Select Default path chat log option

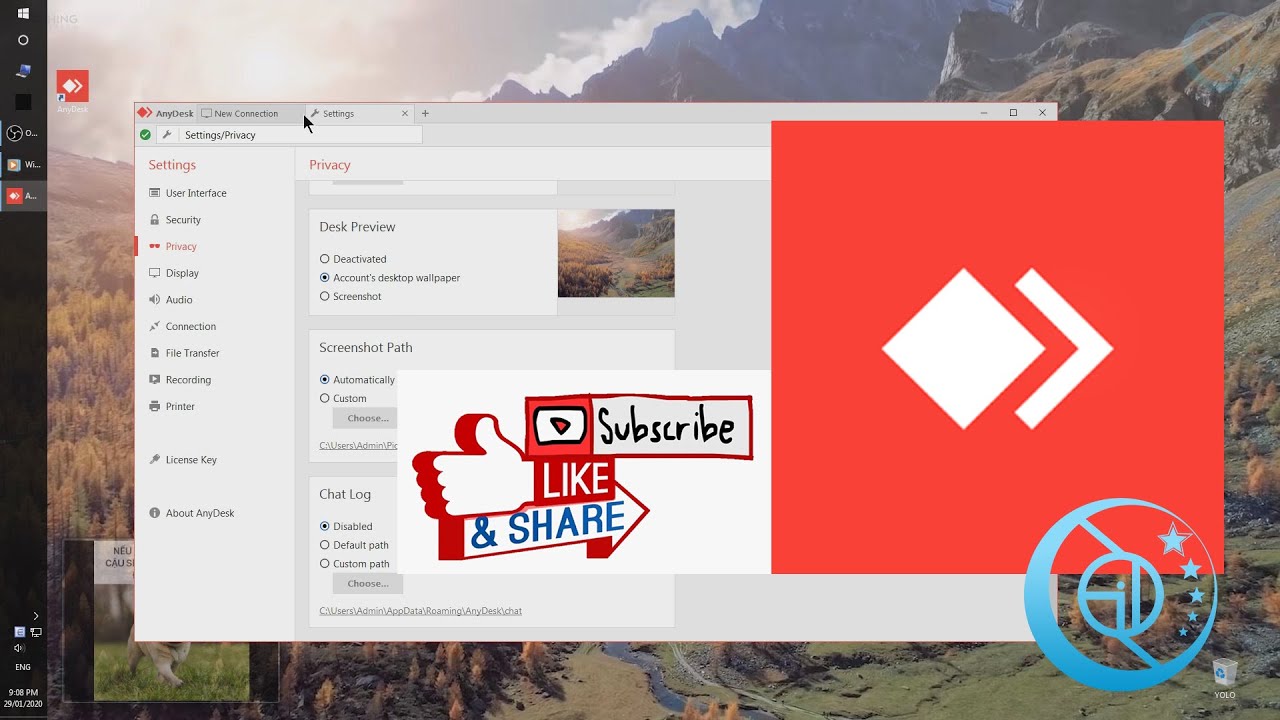tap(354, 545)
